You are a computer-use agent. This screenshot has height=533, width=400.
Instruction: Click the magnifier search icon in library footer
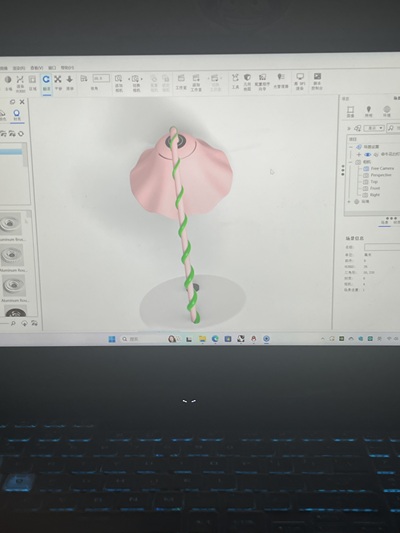13,323
